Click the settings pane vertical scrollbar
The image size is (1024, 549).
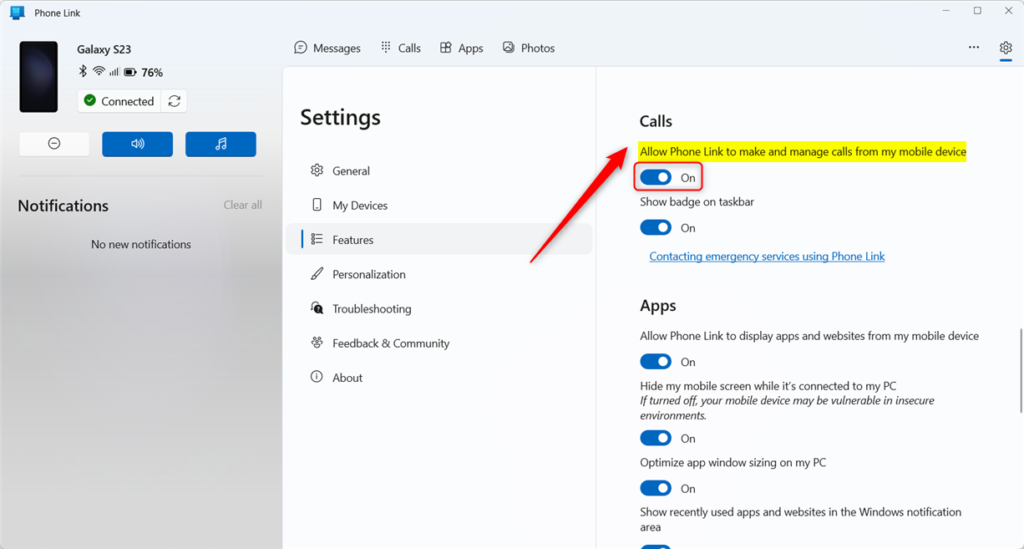[1021, 370]
